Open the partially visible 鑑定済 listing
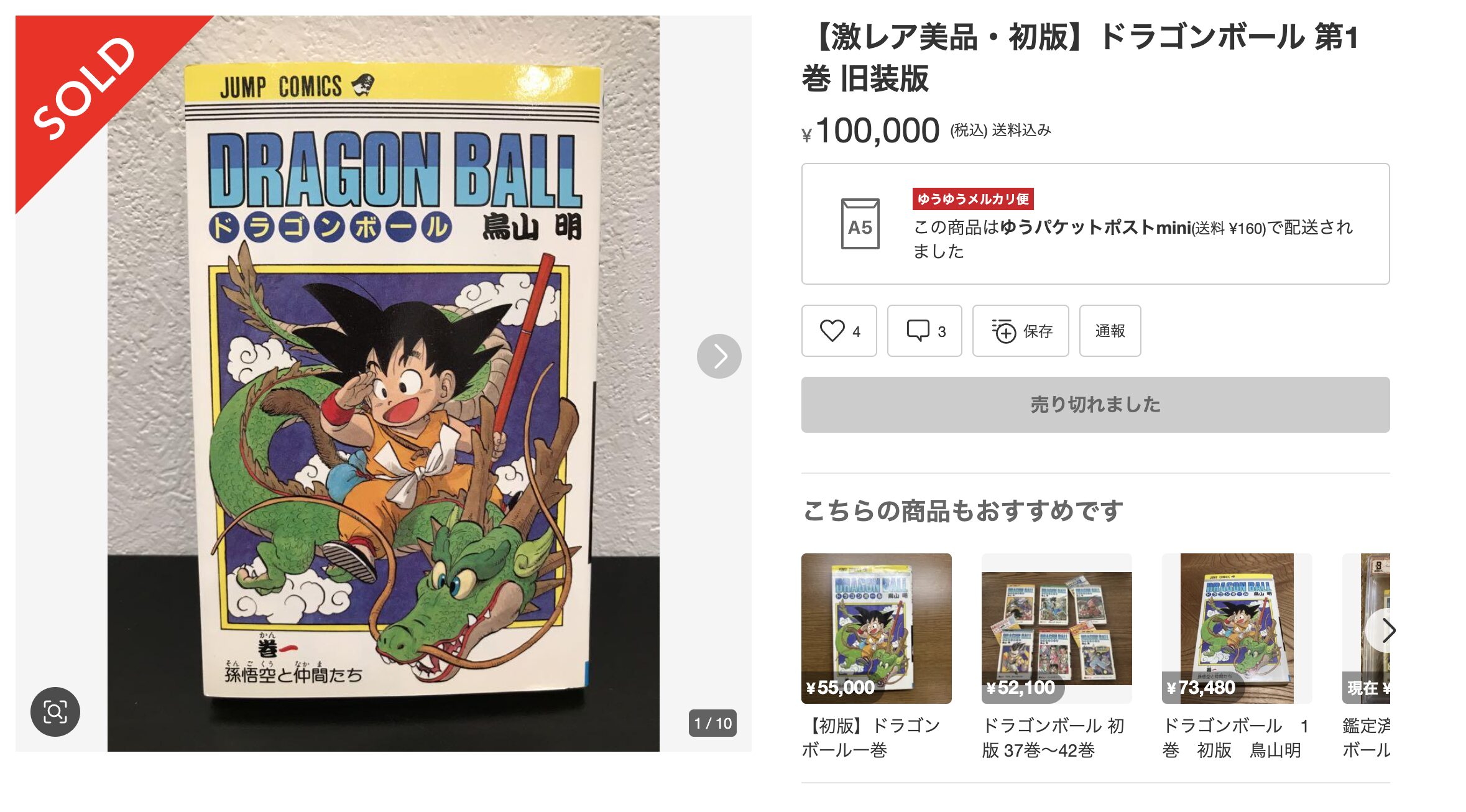 (x=1366, y=656)
